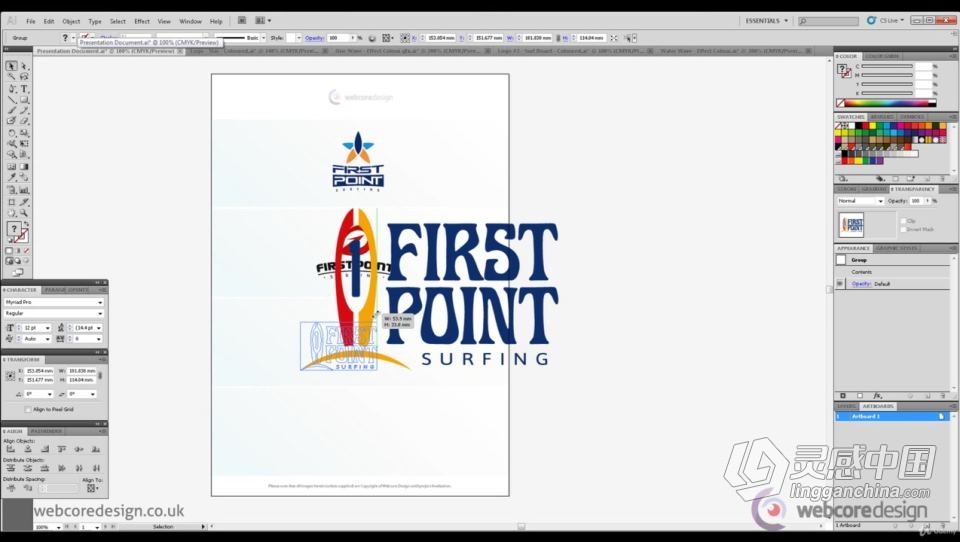This screenshot has width=960, height=542.
Task: Click the Change Screen Mode icon
Action: click(17, 273)
